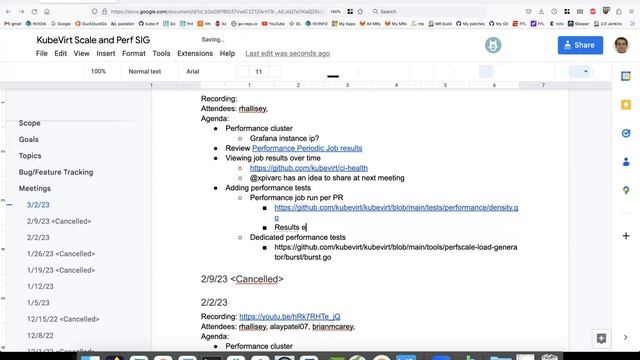The width and height of the screenshot is (640, 360).
Task: Jump to Scope in the outline
Action: (x=29, y=123)
